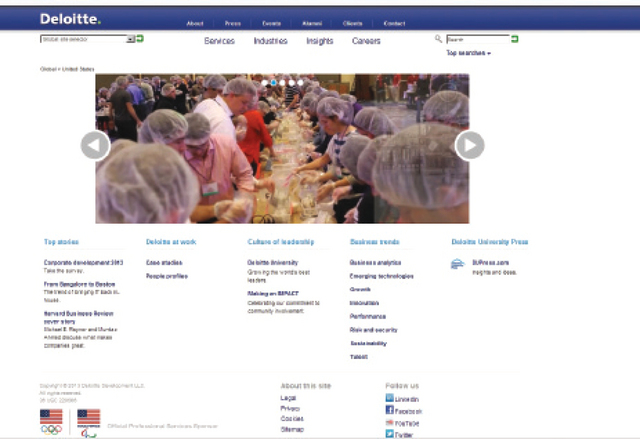Open the Facebook social icon
The width and height of the screenshot is (640, 439).
(x=390, y=410)
